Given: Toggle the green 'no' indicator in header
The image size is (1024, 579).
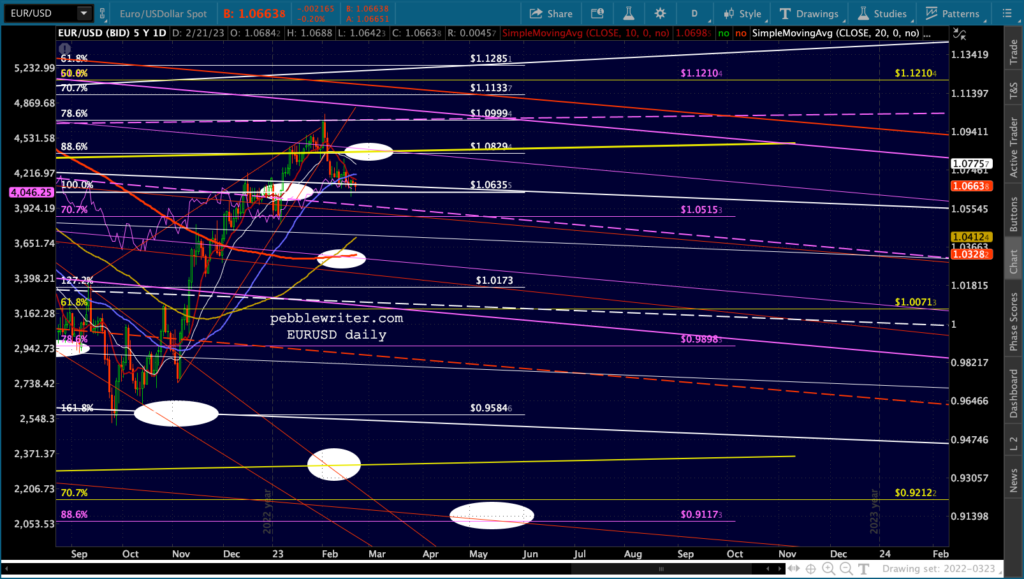Looking at the screenshot, I should click(x=725, y=33).
